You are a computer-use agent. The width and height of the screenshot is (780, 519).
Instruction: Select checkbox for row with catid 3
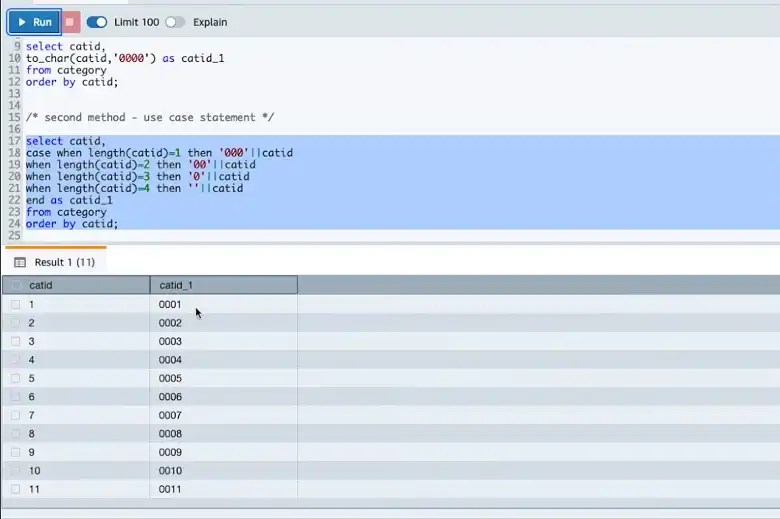point(15,341)
